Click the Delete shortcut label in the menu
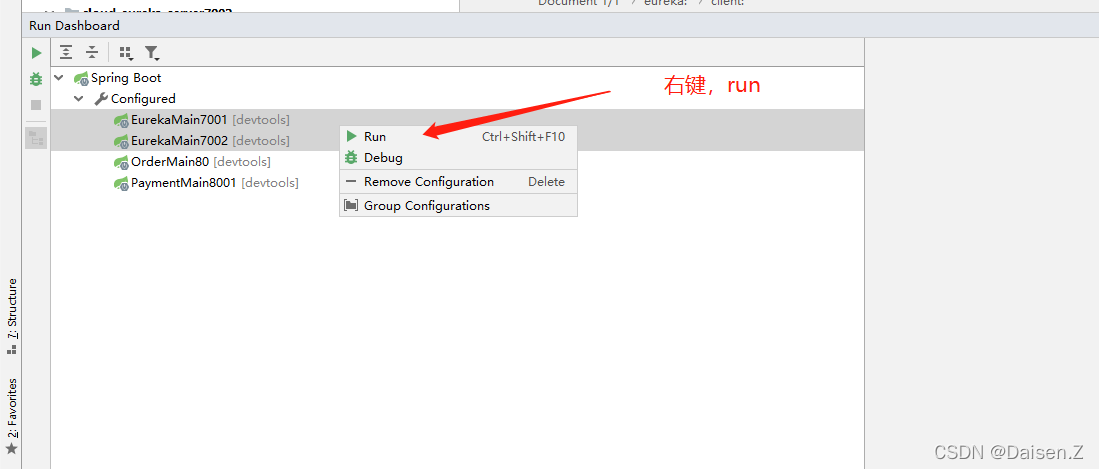 click(x=547, y=182)
